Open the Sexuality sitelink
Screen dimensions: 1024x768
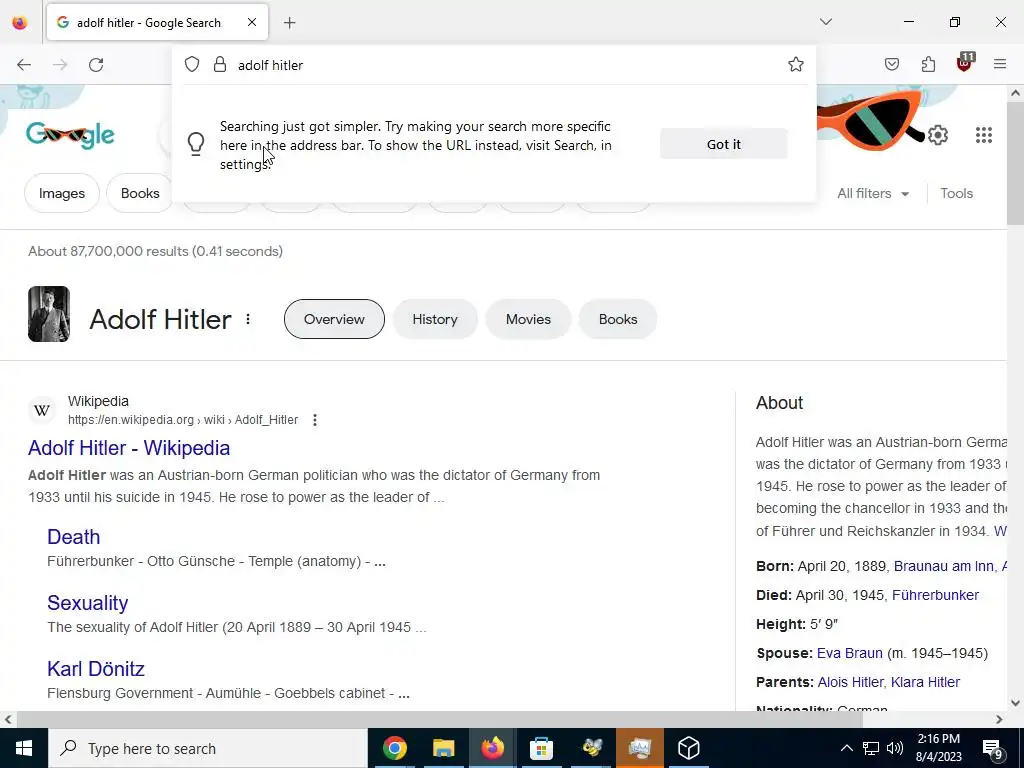tap(88, 603)
